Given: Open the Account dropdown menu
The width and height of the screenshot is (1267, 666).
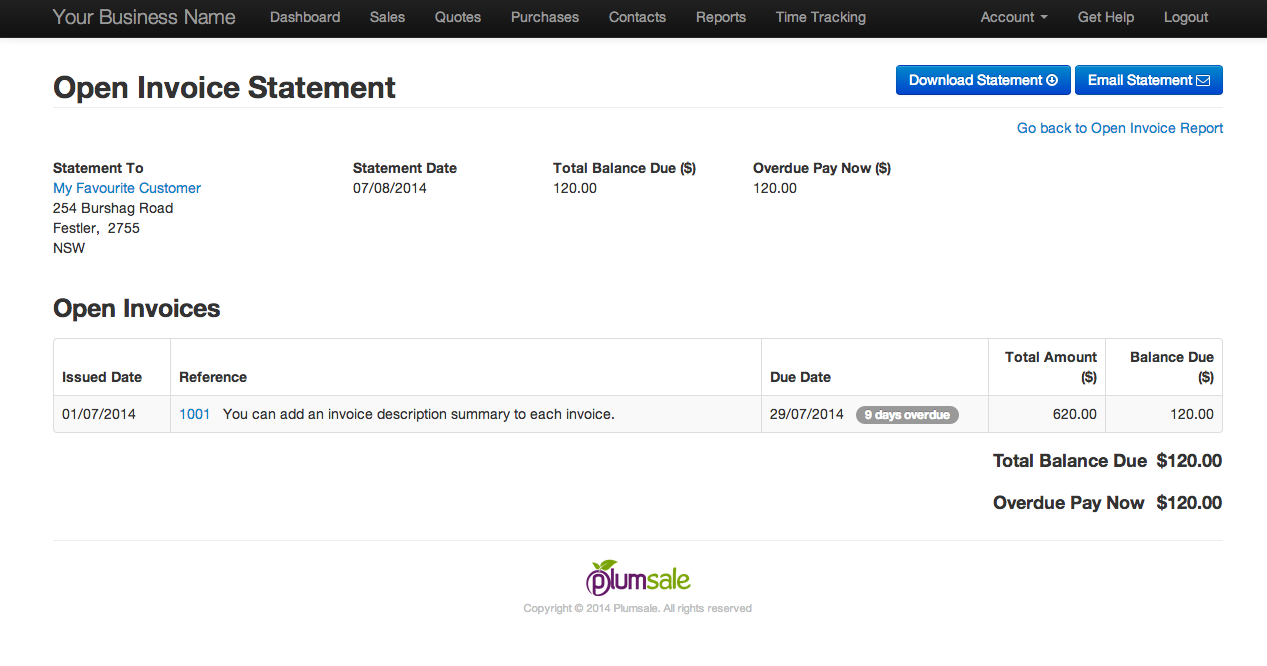Looking at the screenshot, I should pyautogui.click(x=1013, y=17).
